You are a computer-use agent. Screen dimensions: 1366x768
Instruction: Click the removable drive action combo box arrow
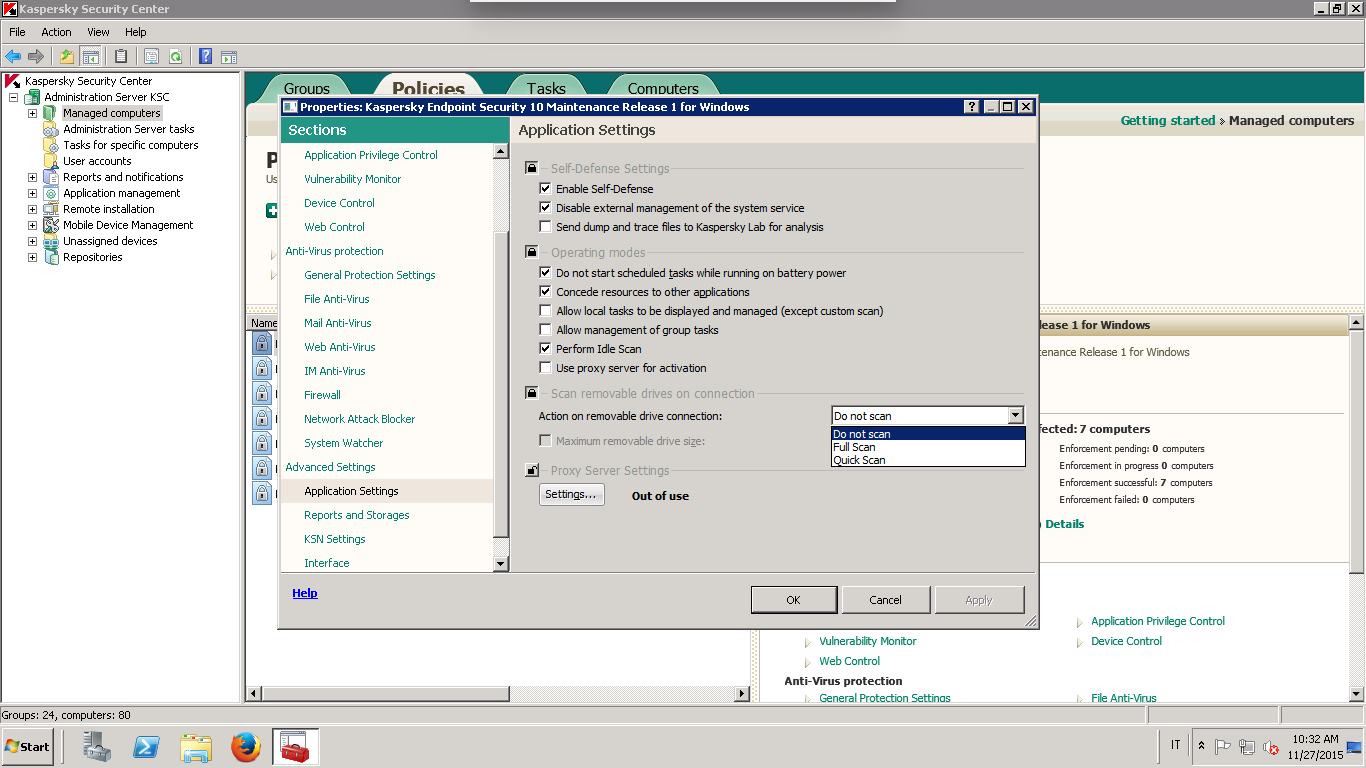(x=1015, y=415)
